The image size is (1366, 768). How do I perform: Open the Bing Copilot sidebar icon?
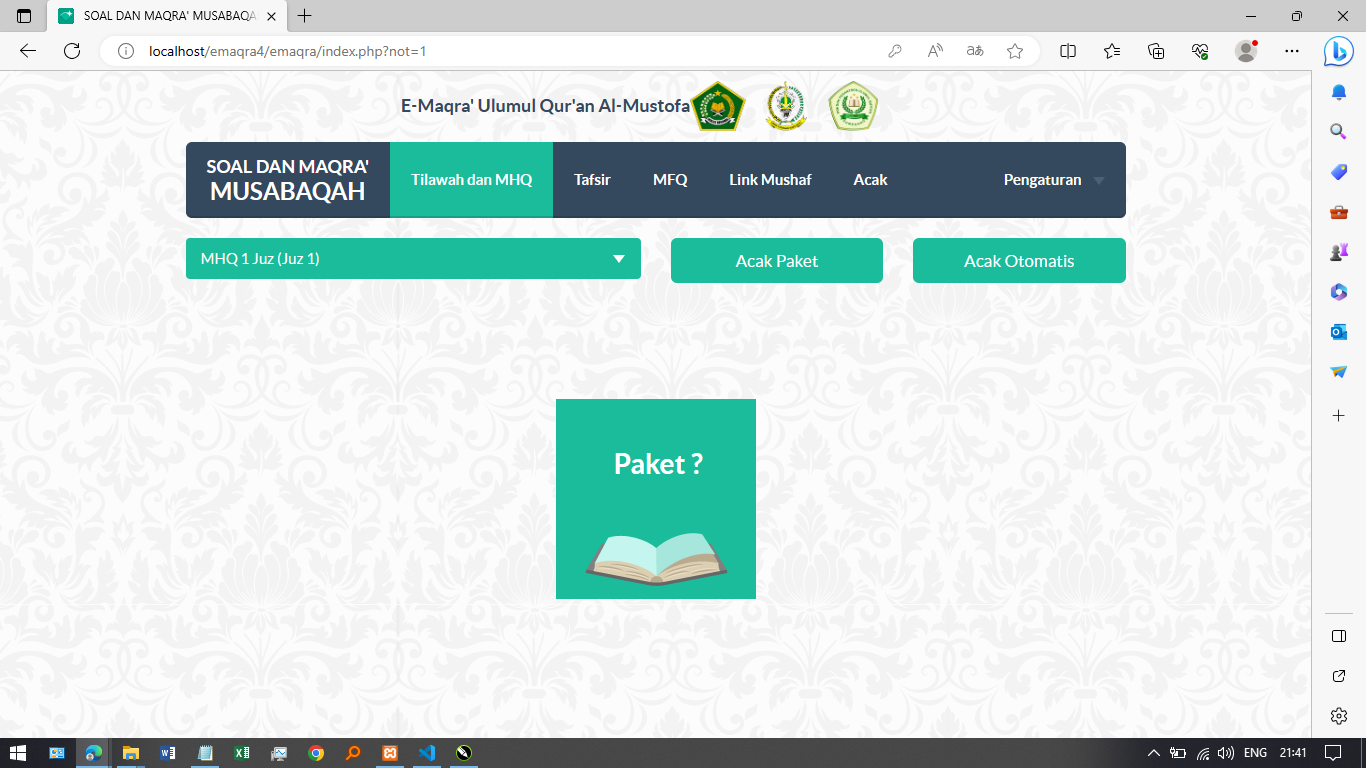[x=1338, y=51]
